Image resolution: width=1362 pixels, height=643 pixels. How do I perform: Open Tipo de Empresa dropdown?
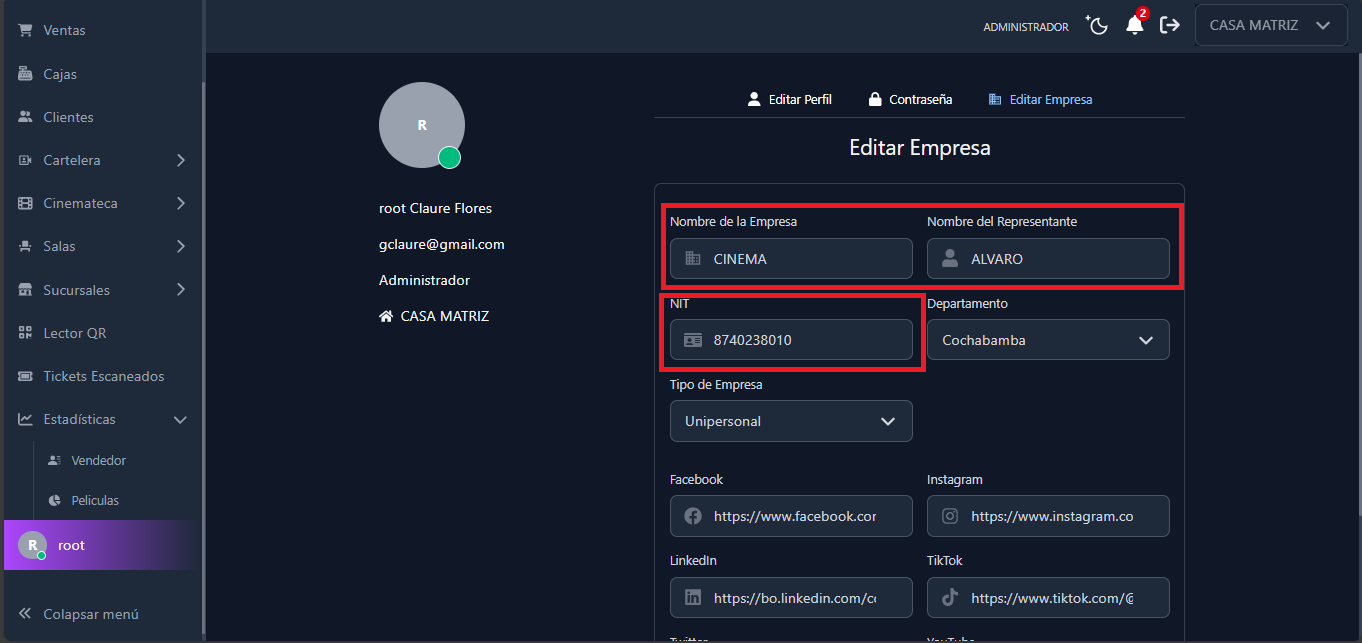tap(790, 421)
